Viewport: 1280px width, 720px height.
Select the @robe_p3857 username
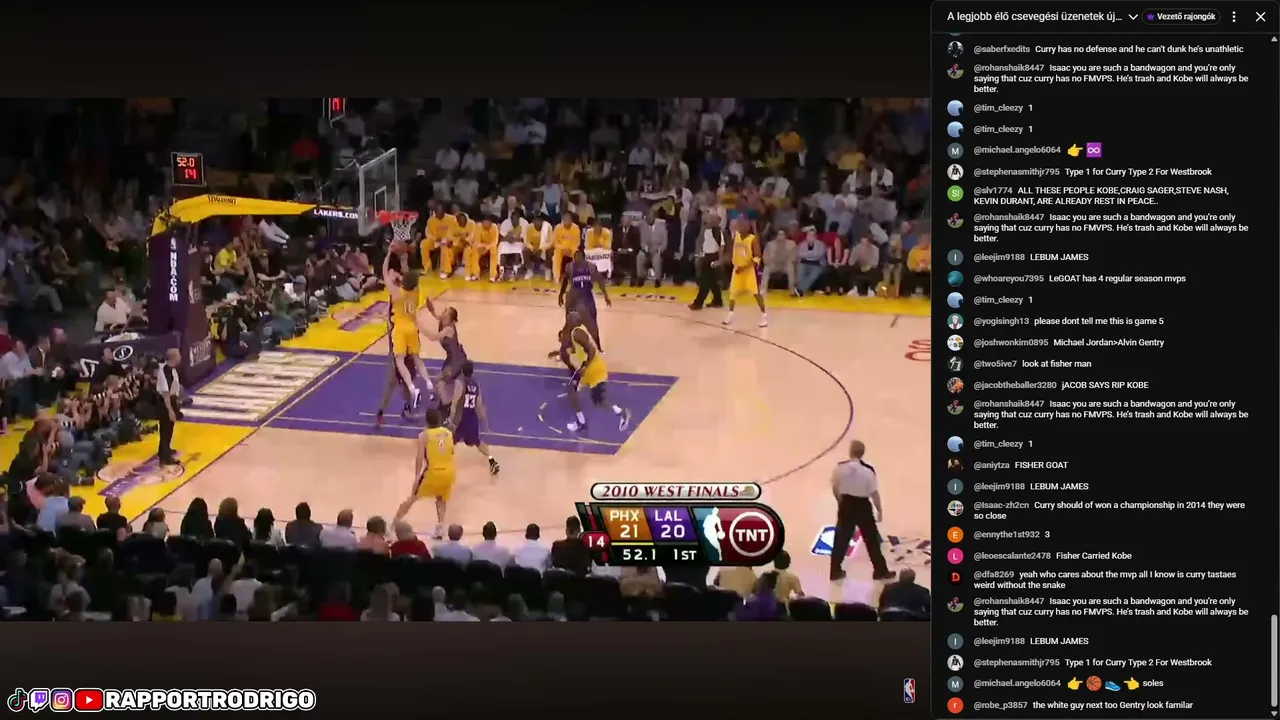coord(1000,705)
